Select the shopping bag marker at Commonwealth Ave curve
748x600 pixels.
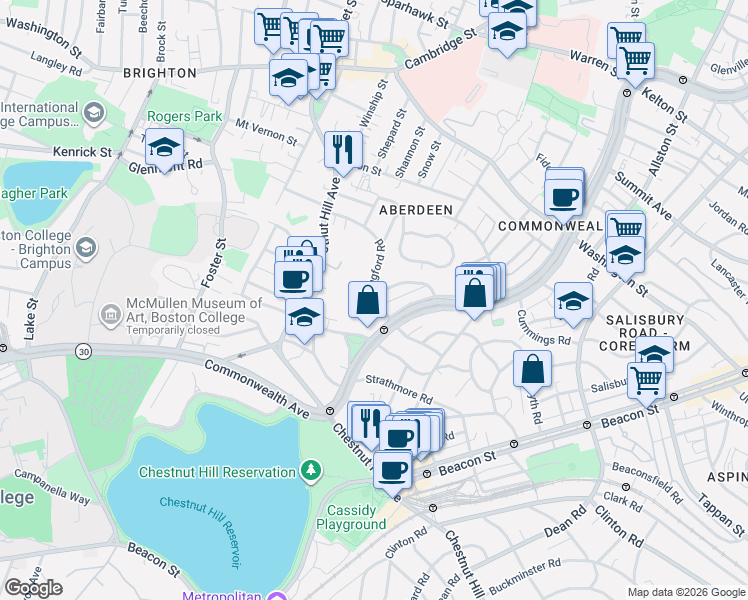pyautogui.click(x=474, y=293)
